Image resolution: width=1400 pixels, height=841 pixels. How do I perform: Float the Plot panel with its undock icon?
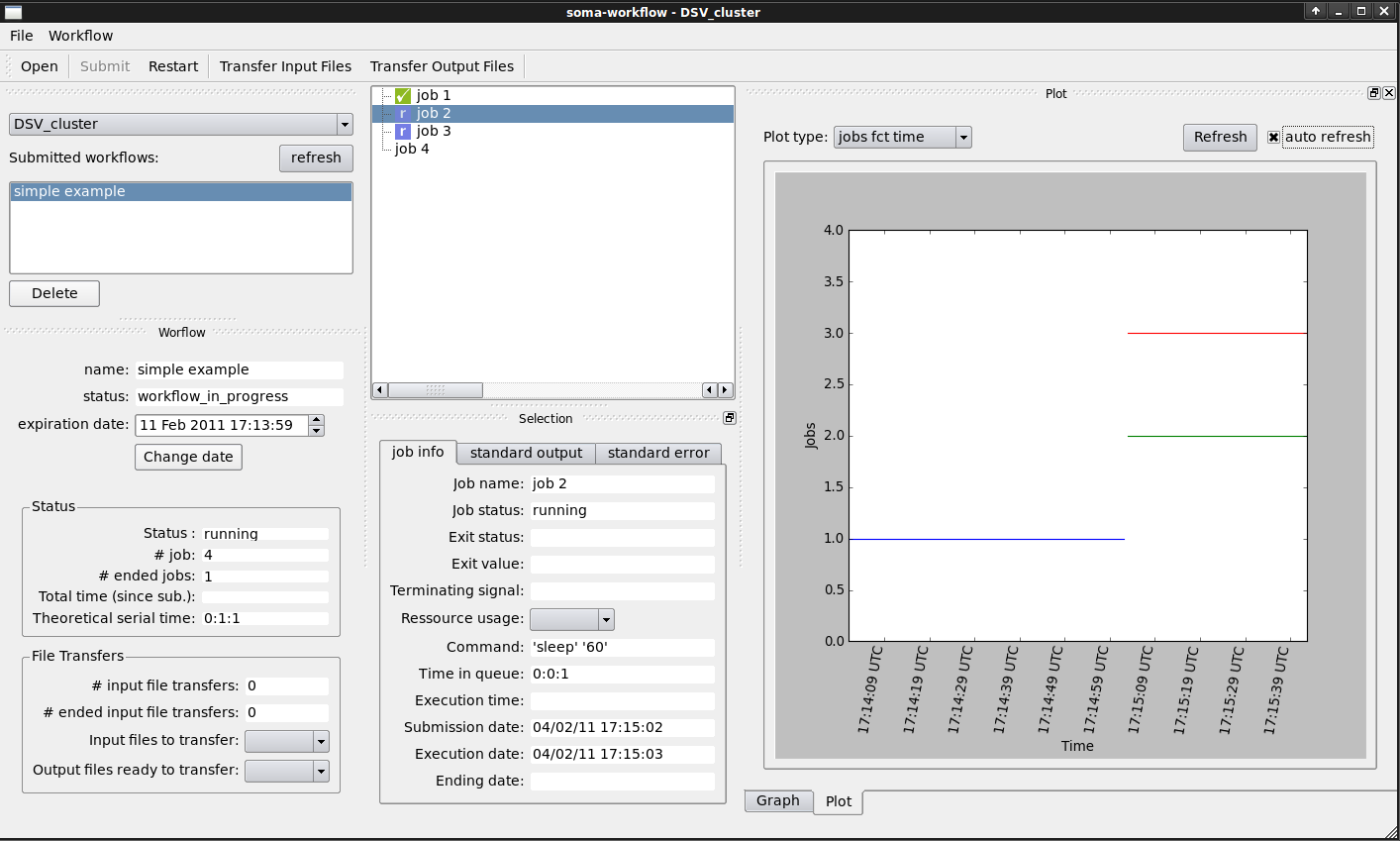coord(1374,93)
